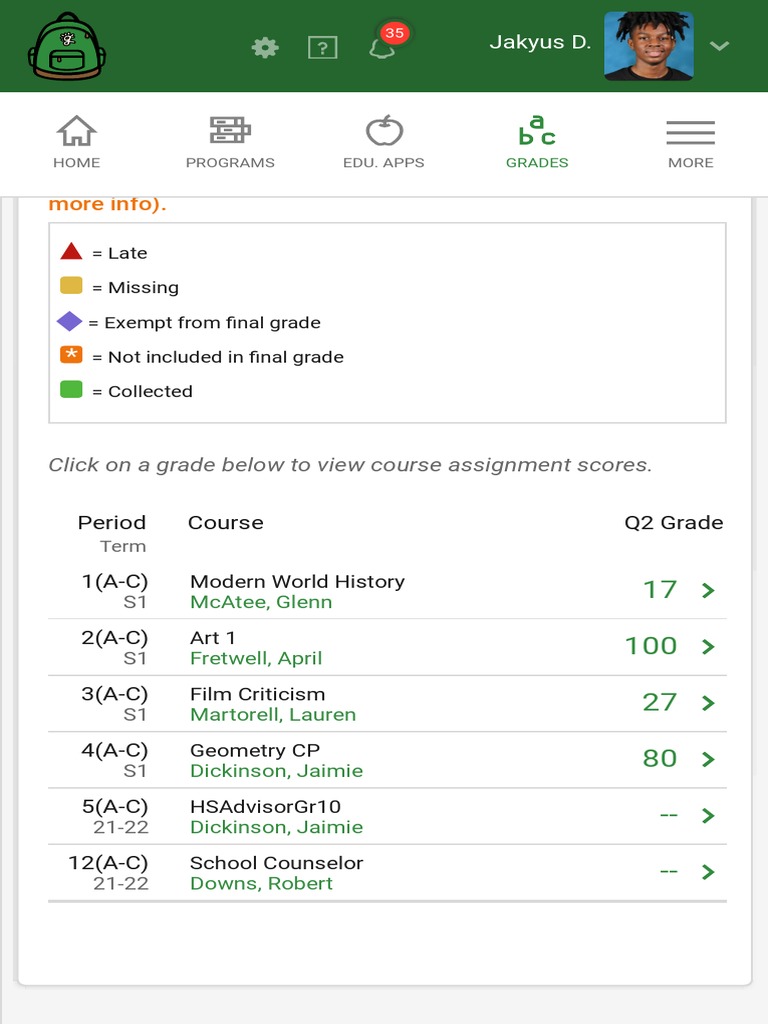The width and height of the screenshot is (768, 1024).
Task: Click the yellow Missing legend swatch
Action: pos(71,286)
